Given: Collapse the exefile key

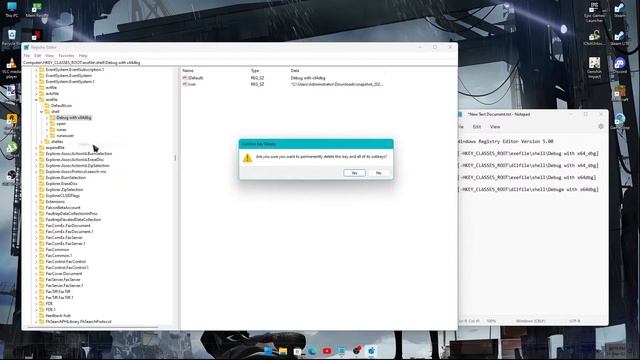Looking at the screenshot, I should [36, 100].
